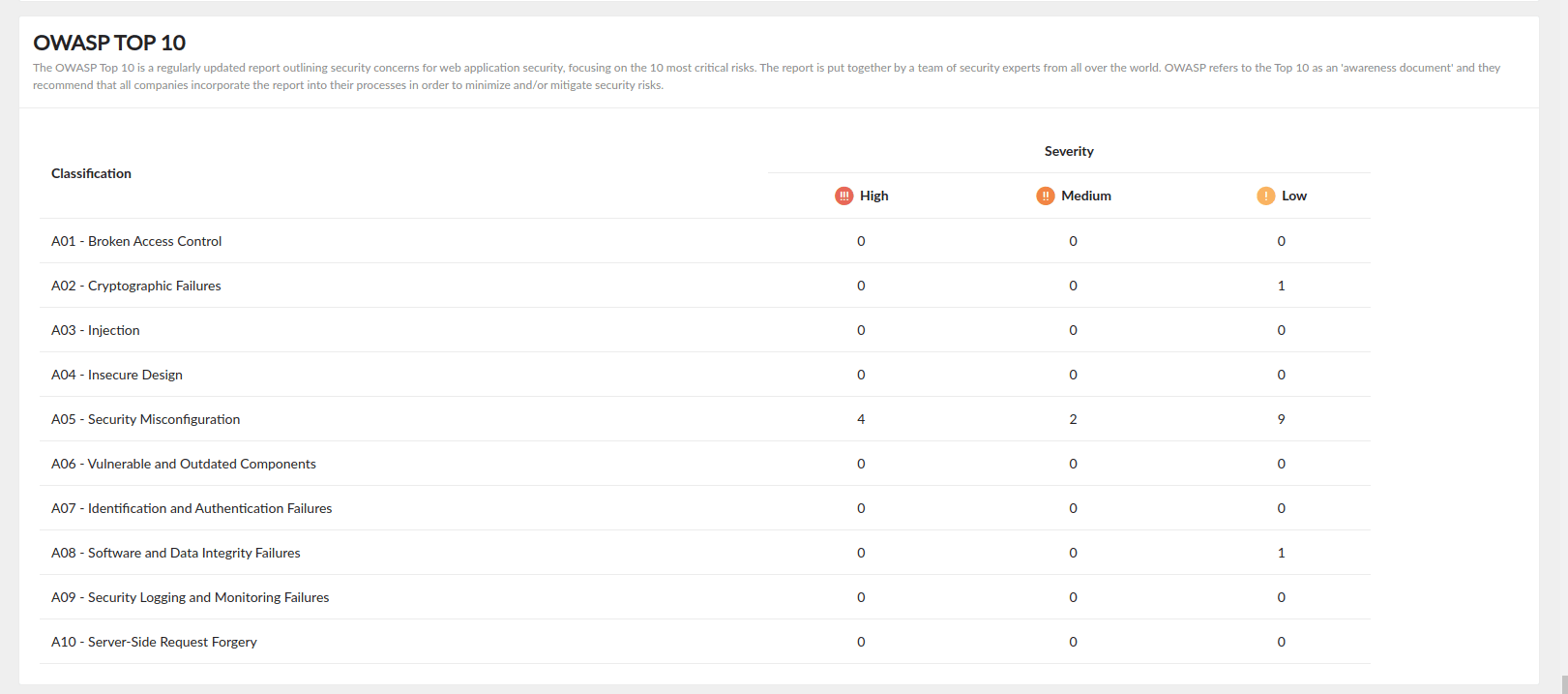The width and height of the screenshot is (1568, 694).
Task: Open A10 - Server-Side Request Forgery entry
Action: coord(154,642)
